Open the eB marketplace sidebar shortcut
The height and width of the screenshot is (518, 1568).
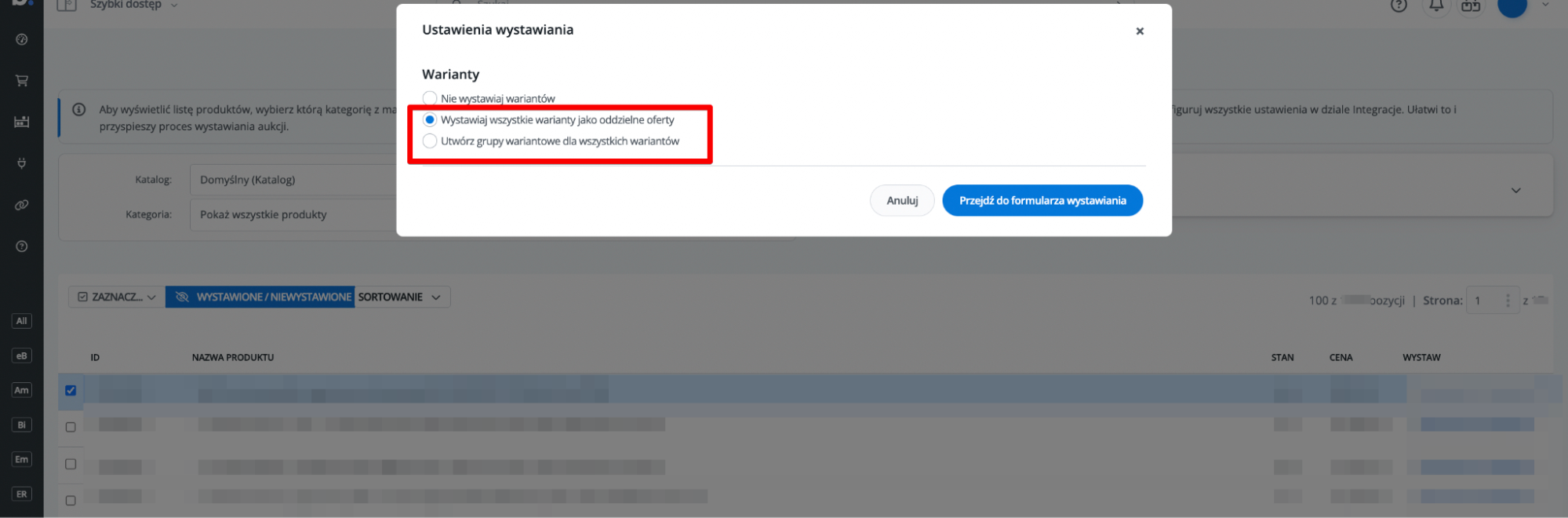(22, 356)
